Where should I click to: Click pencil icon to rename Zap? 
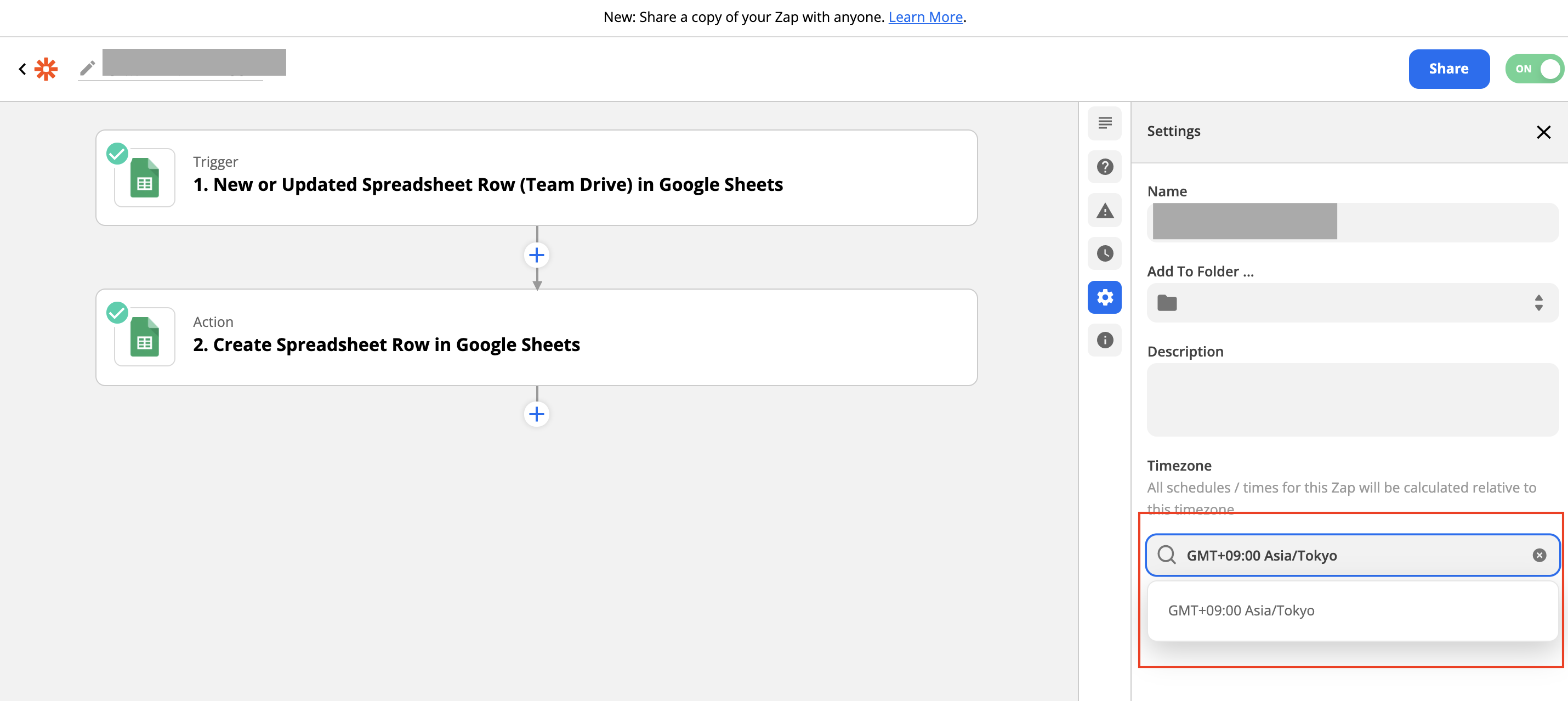tap(88, 67)
